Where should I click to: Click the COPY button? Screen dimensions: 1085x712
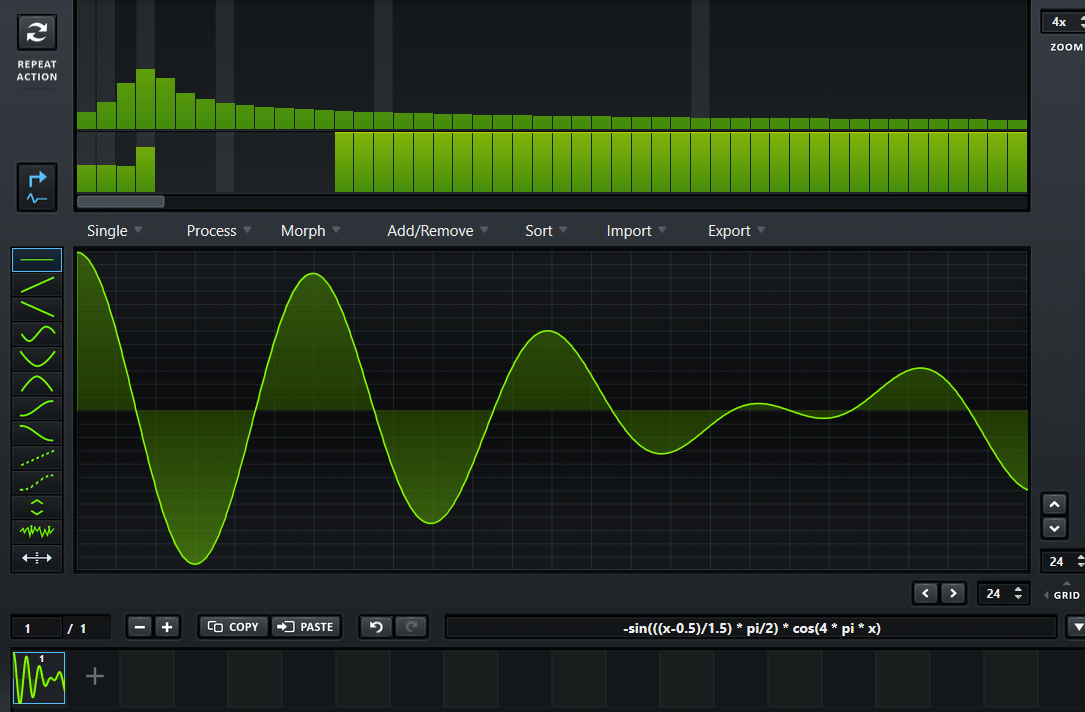click(x=233, y=627)
